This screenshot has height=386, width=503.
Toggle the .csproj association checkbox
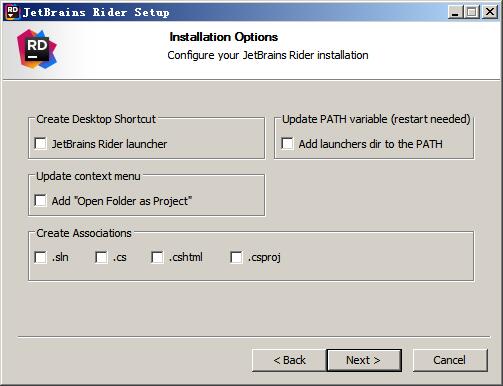pos(236,257)
